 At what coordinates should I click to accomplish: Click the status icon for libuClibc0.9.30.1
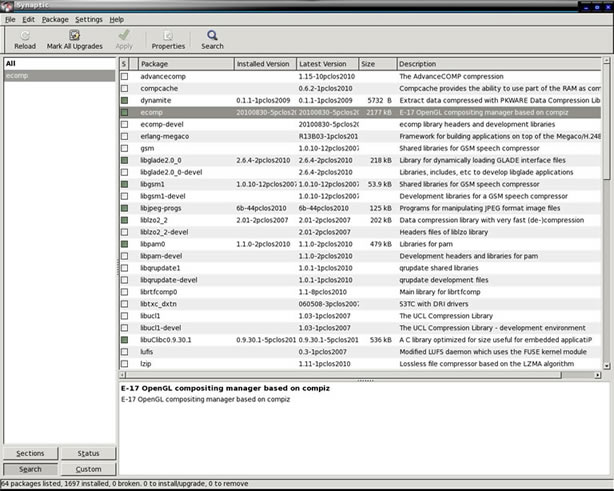click(125, 339)
